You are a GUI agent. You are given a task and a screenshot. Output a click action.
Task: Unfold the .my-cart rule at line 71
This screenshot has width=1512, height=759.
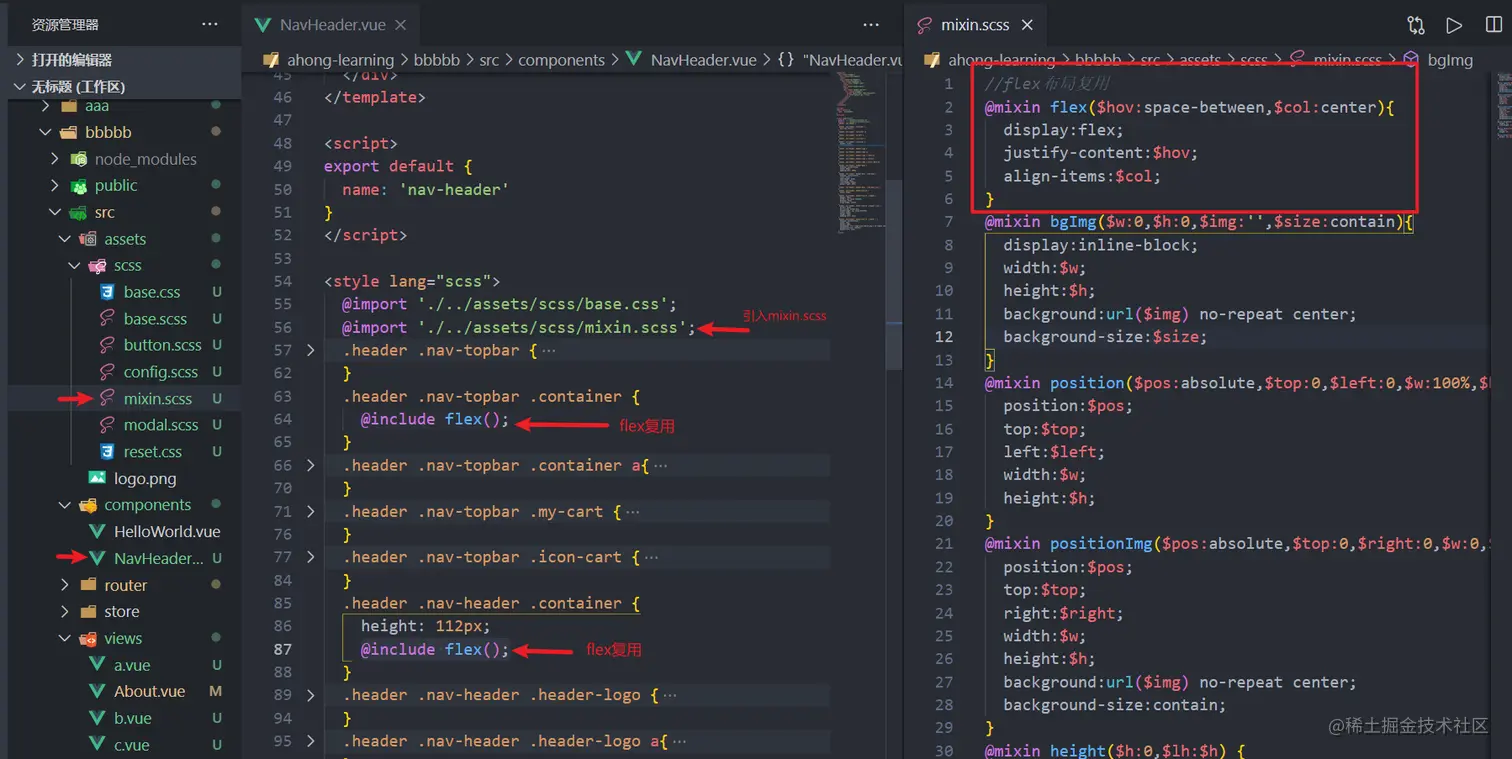(311, 511)
